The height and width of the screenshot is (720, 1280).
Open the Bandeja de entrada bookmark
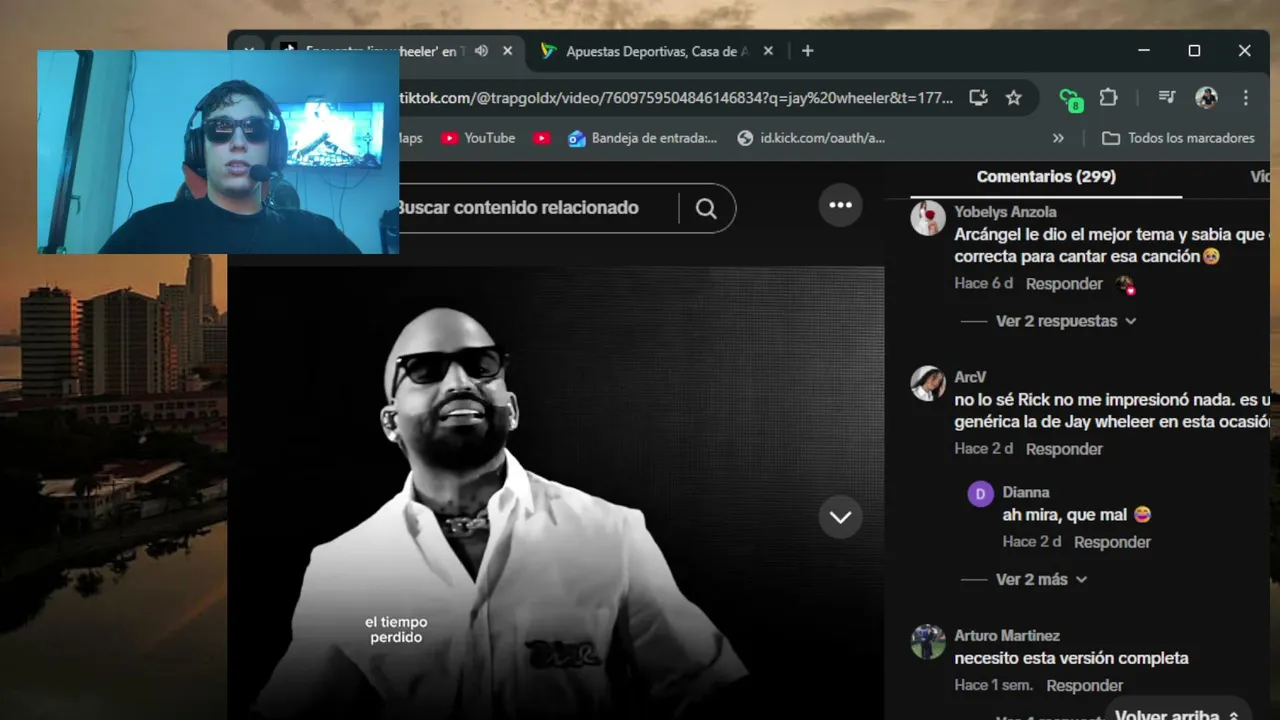[642, 138]
